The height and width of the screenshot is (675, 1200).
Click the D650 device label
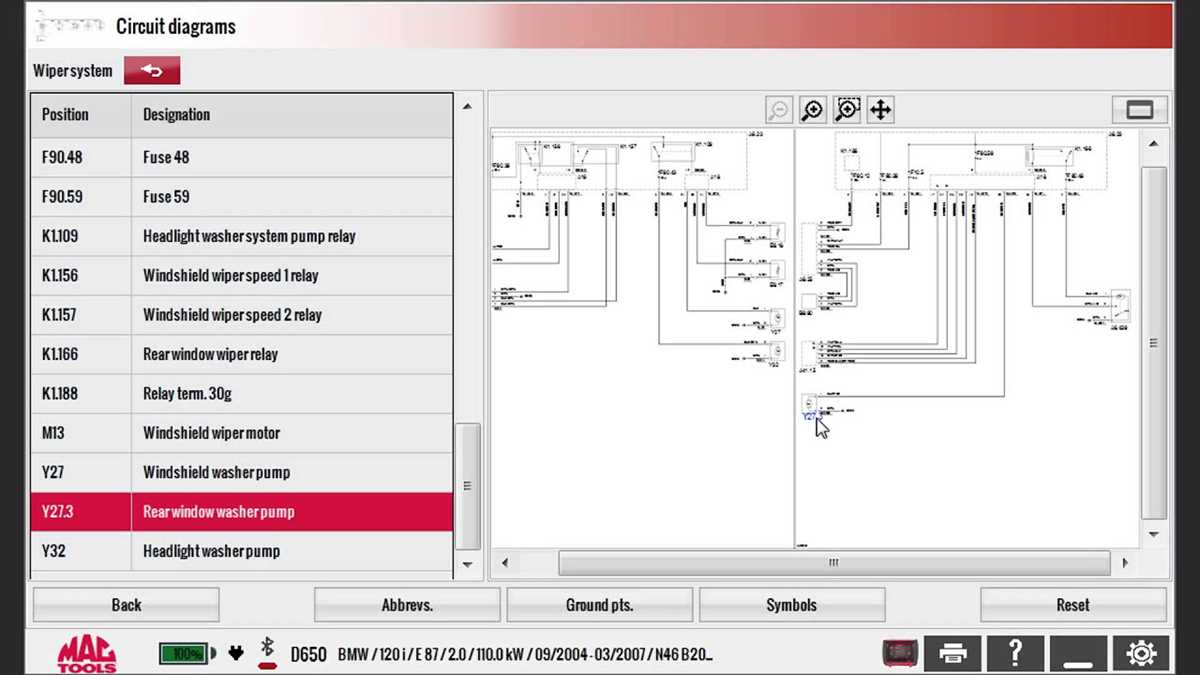click(308, 655)
